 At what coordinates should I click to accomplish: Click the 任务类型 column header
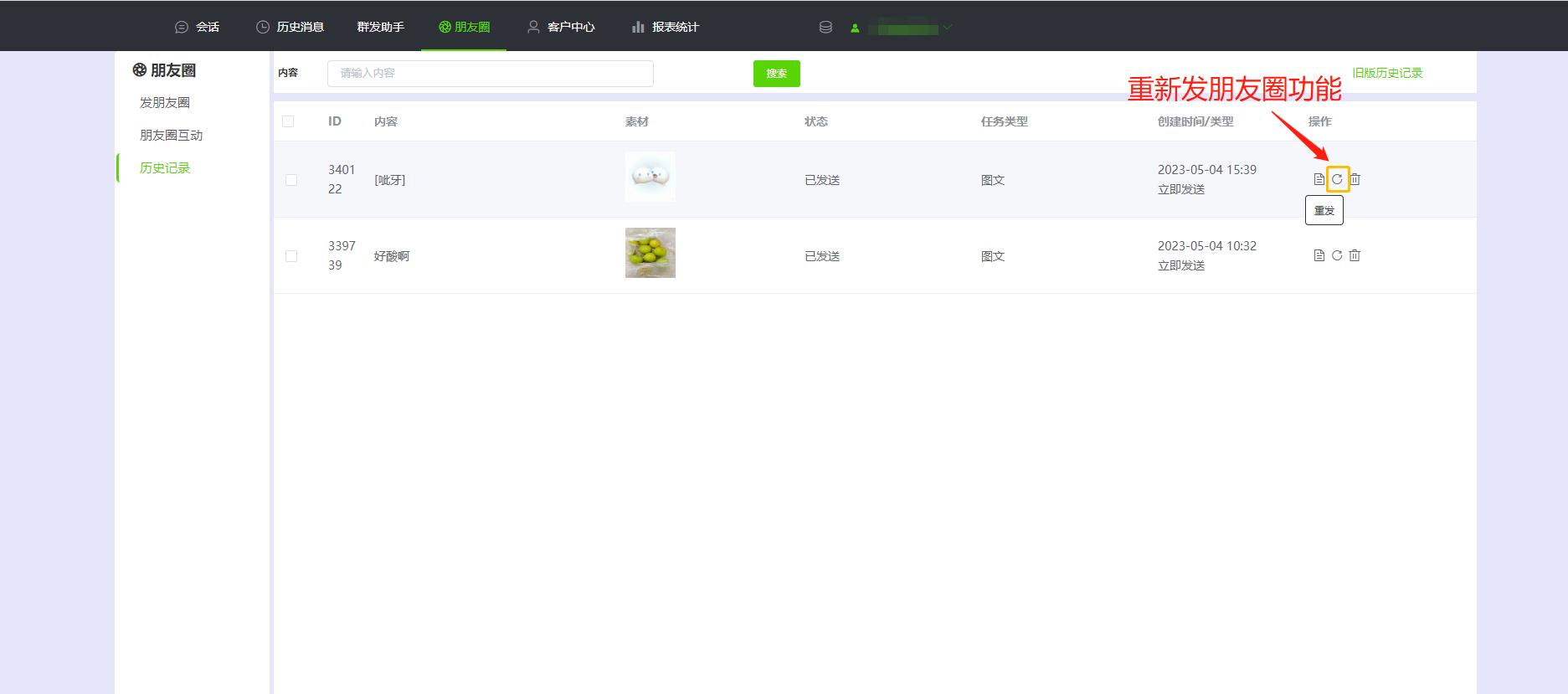coord(1005,121)
